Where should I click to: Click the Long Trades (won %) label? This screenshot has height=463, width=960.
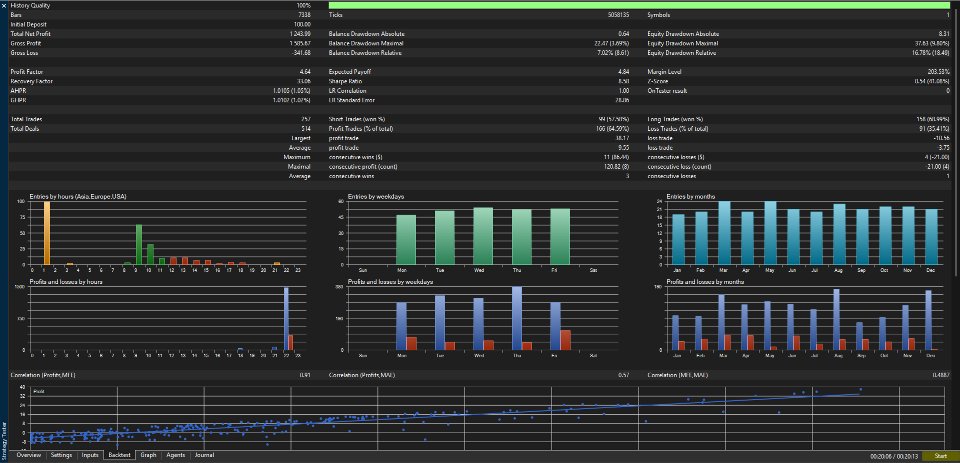(675, 119)
